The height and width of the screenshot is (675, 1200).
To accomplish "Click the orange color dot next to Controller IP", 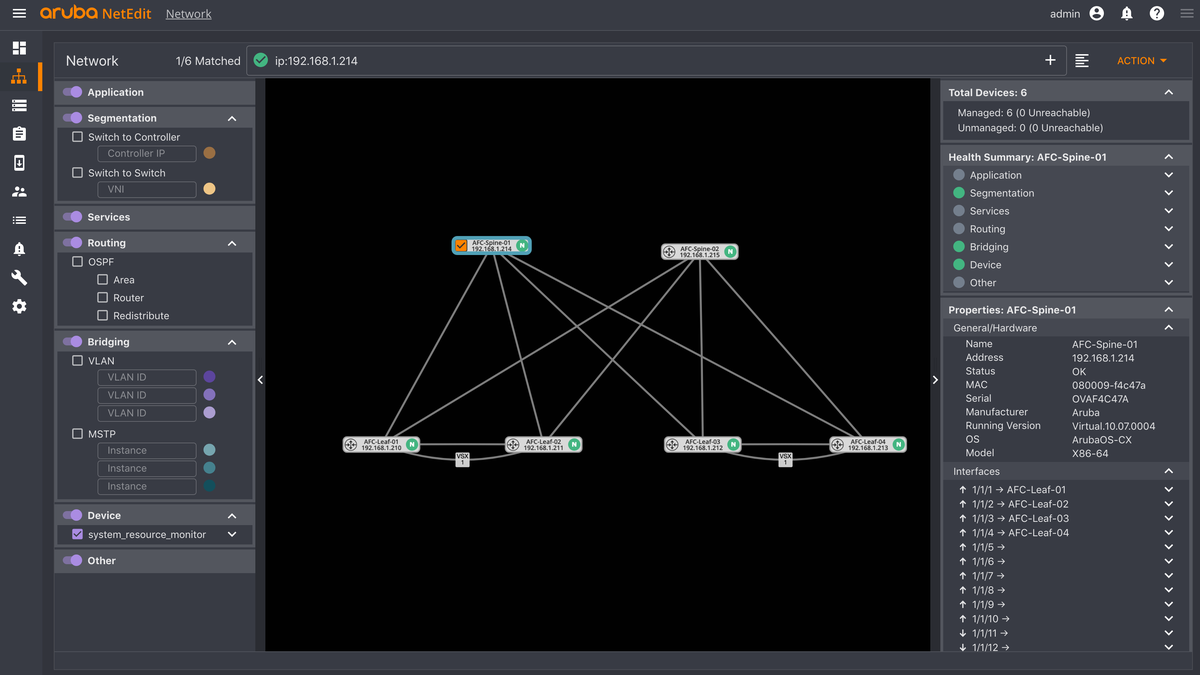I will click(x=208, y=153).
